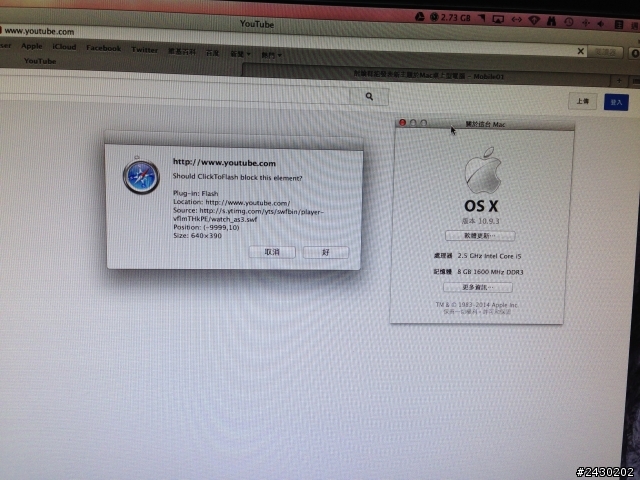Screen dimensions: 640x480
Task: Open the Time Machine menu bar icon
Action: (569, 22)
